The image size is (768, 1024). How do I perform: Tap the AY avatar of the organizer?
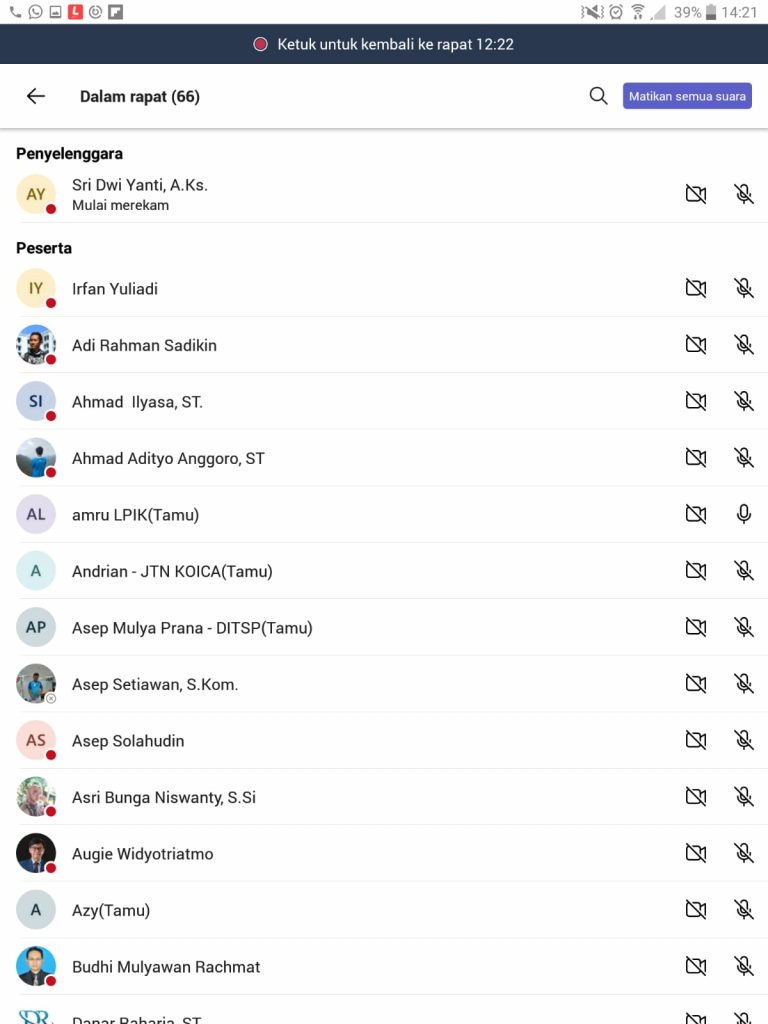coord(36,194)
